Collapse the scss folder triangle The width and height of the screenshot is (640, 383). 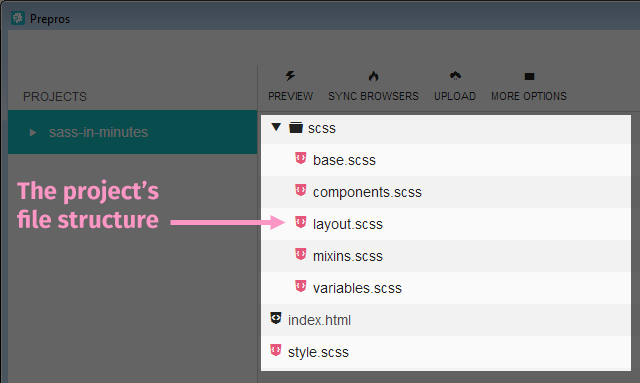coord(276,127)
